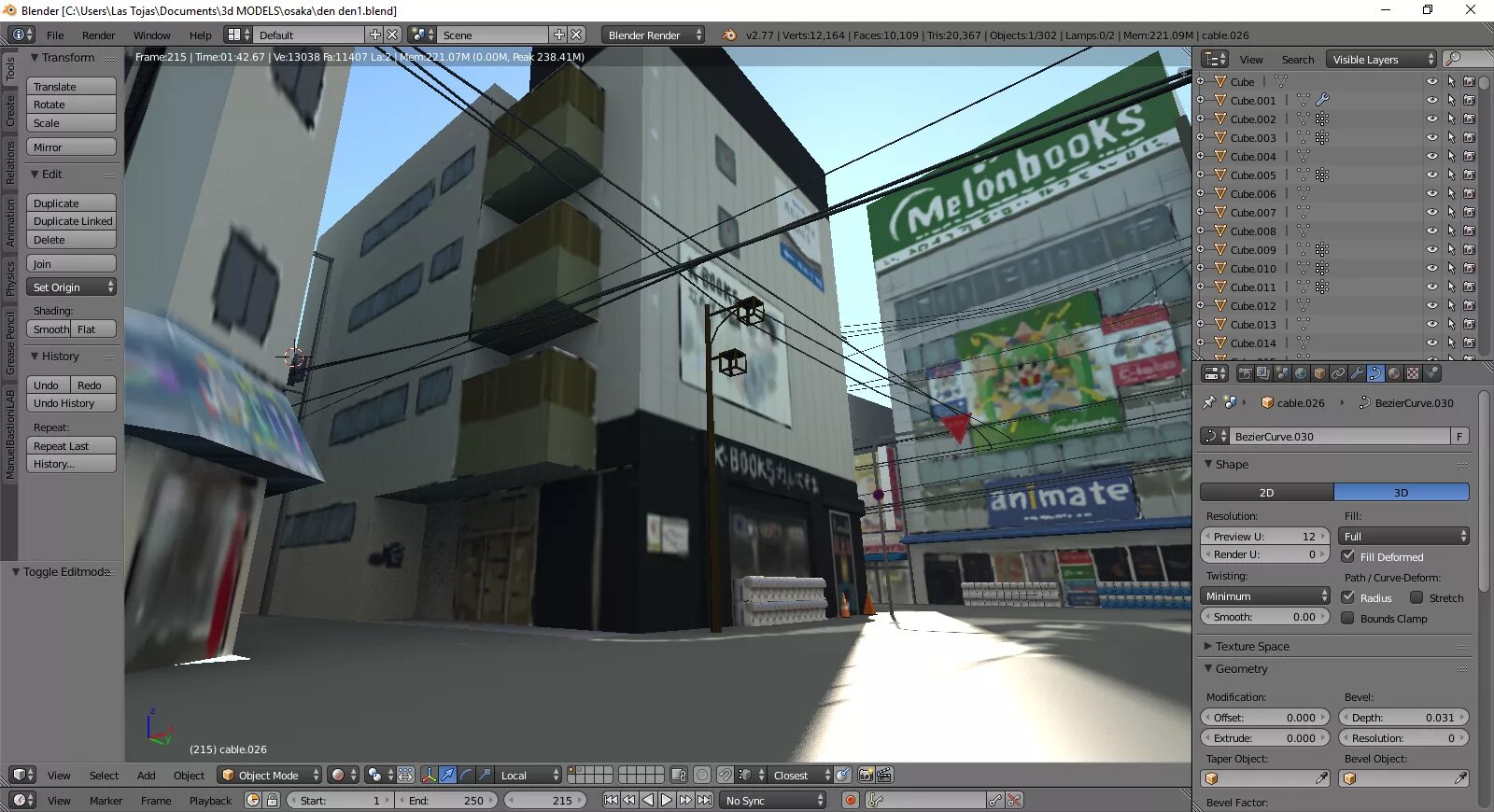The width and height of the screenshot is (1494, 812).
Task: Toggle the 3D manipulator axis widget icon
Action: [x=429, y=775]
